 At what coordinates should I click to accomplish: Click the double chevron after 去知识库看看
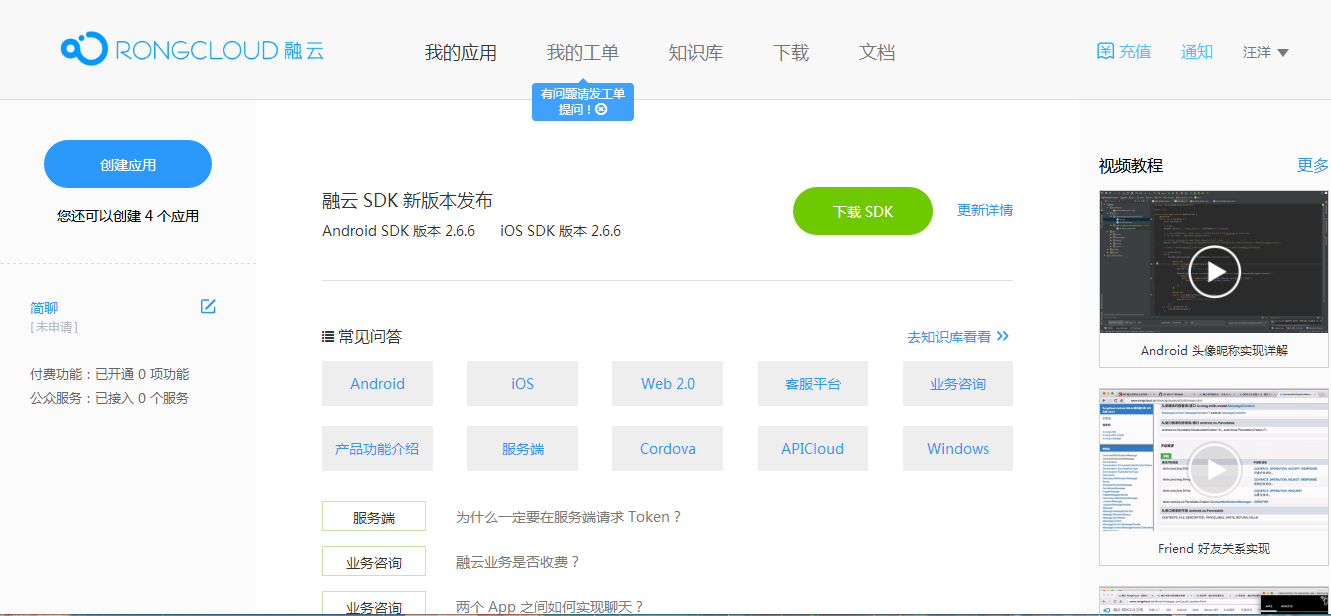(1003, 337)
